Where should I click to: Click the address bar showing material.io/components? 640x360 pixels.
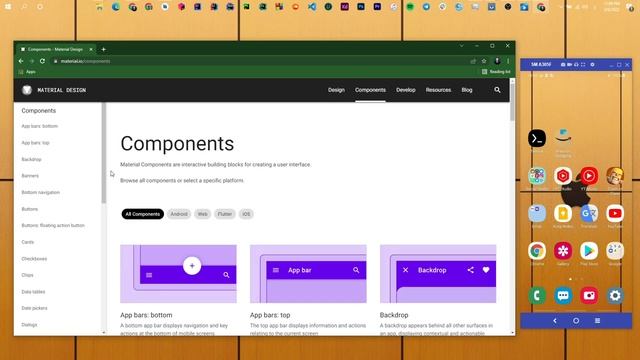(261, 61)
